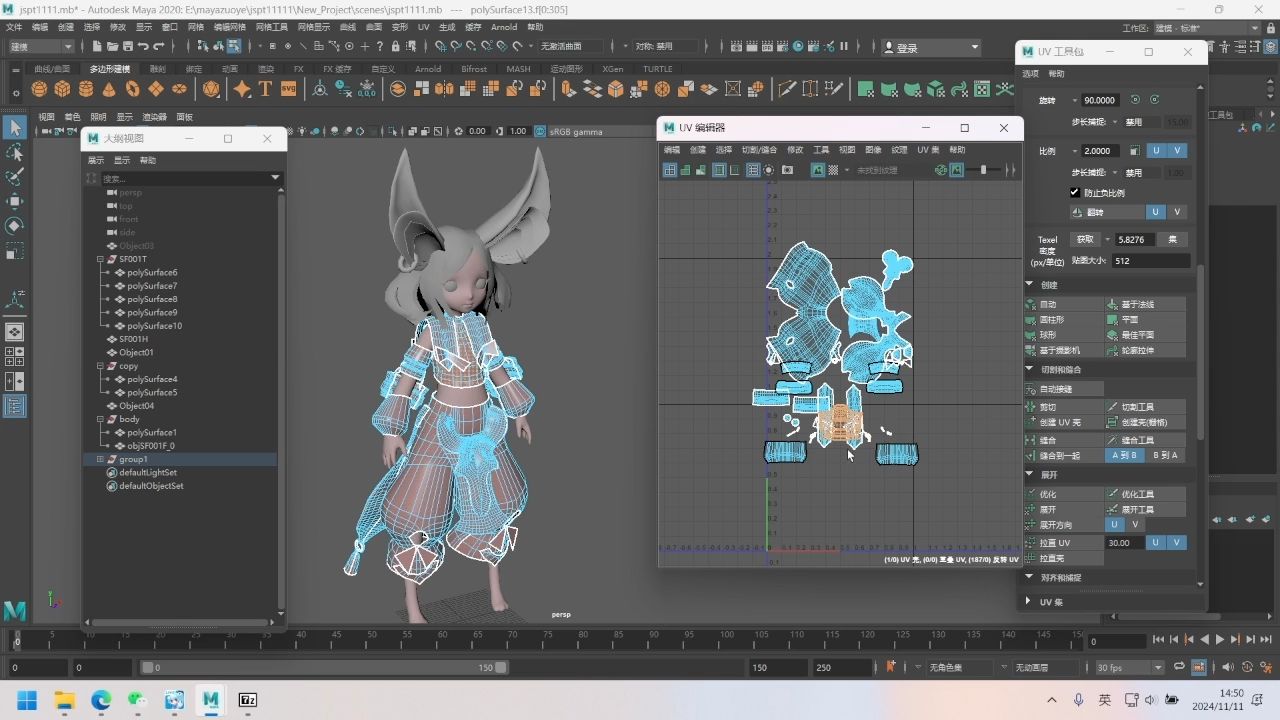Open File Explorer from the taskbar
1280x720 pixels.
coord(64,700)
